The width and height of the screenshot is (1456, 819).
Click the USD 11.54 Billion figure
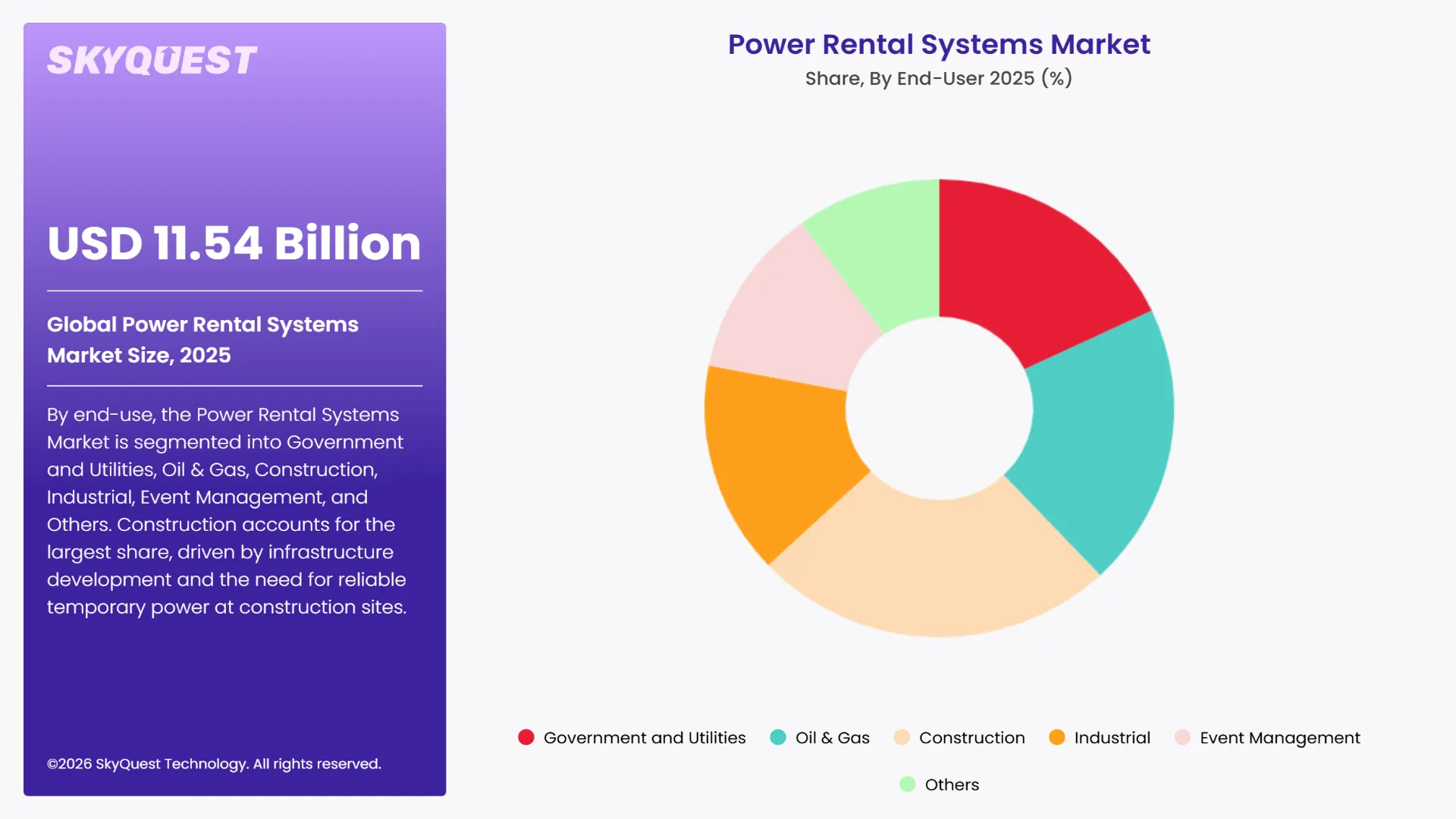coord(234,243)
